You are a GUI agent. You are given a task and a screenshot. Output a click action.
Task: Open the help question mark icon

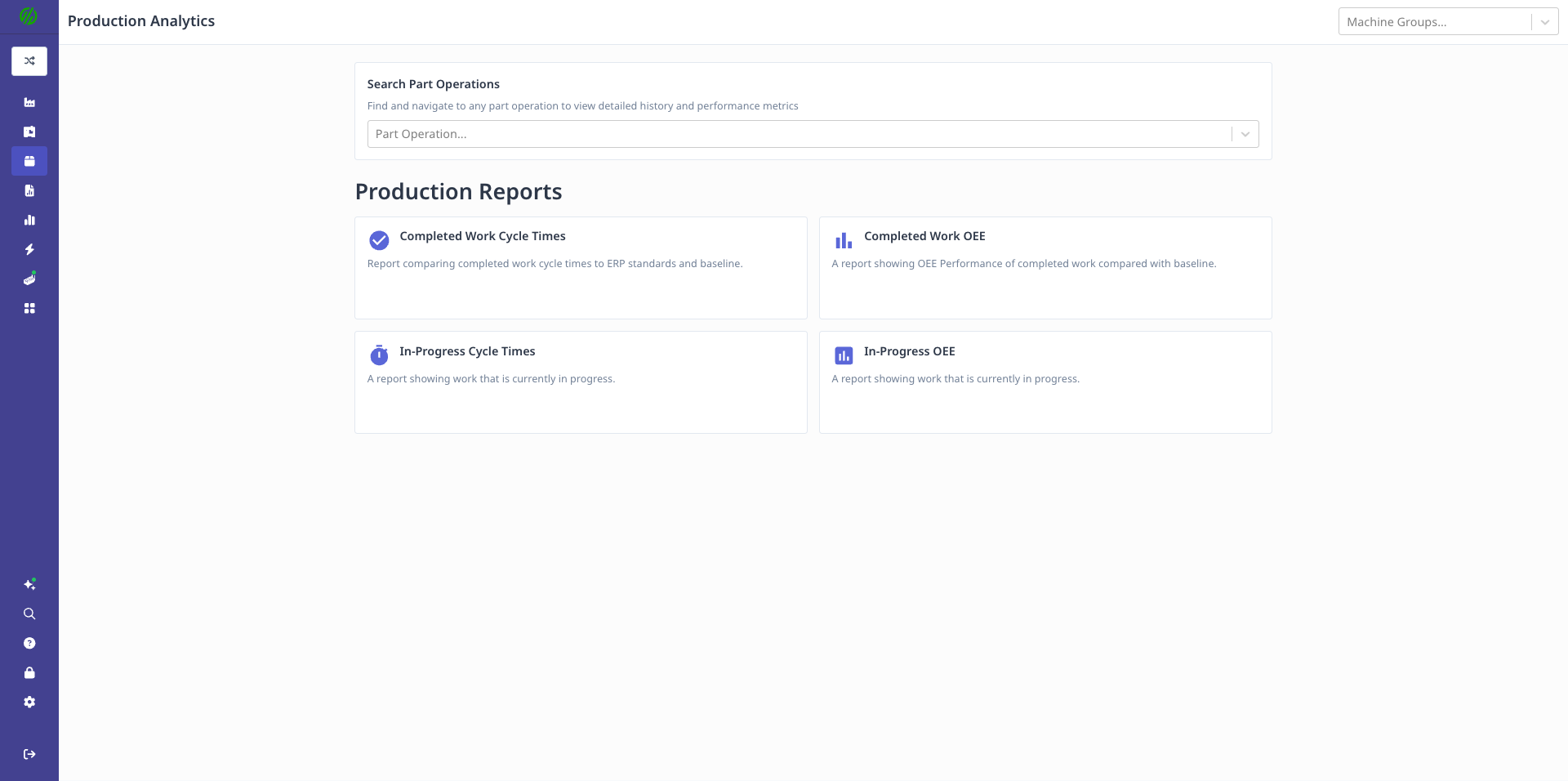[x=29, y=643]
